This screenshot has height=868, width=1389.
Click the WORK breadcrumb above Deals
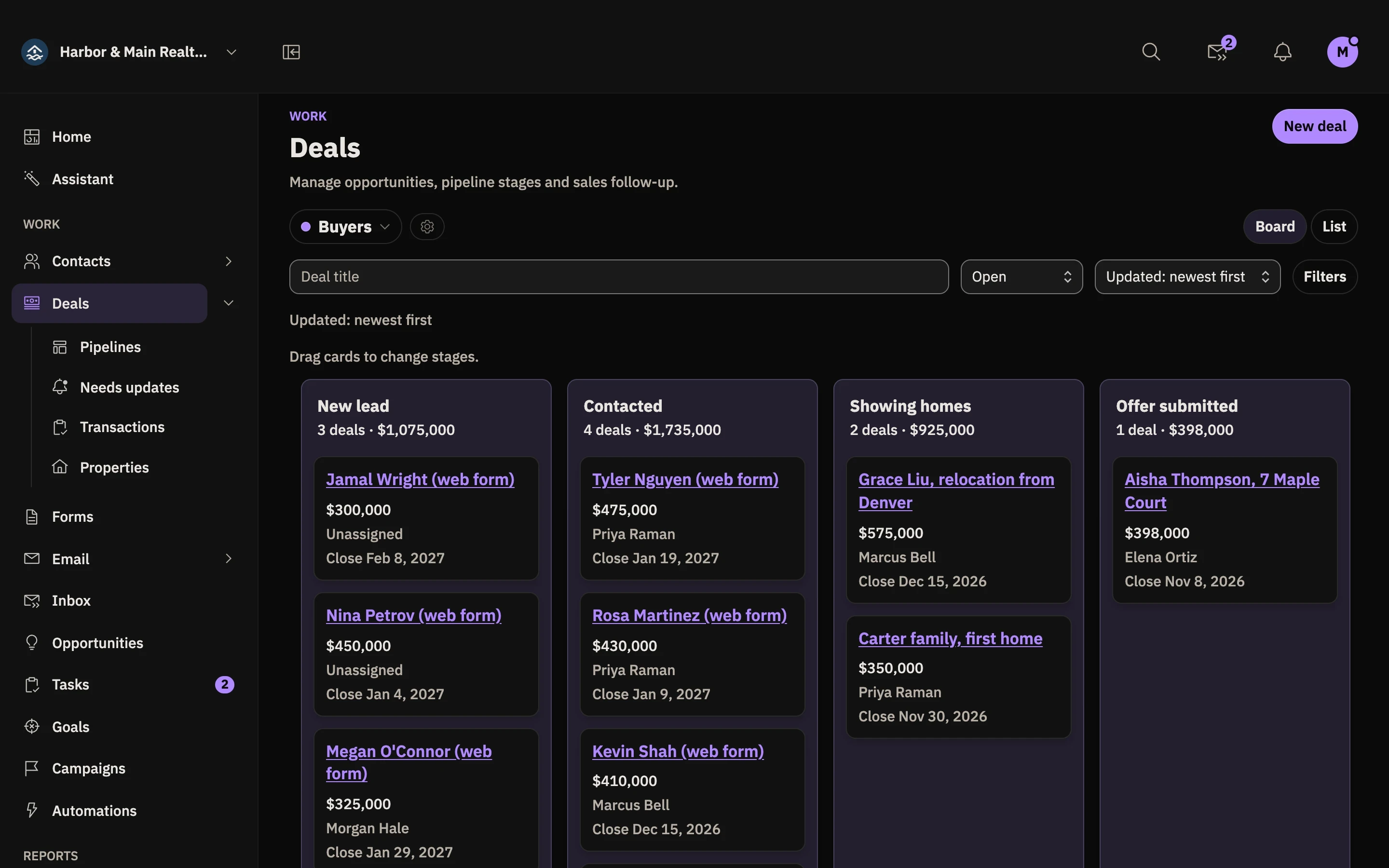pyautogui.click(x=308, y=117)
